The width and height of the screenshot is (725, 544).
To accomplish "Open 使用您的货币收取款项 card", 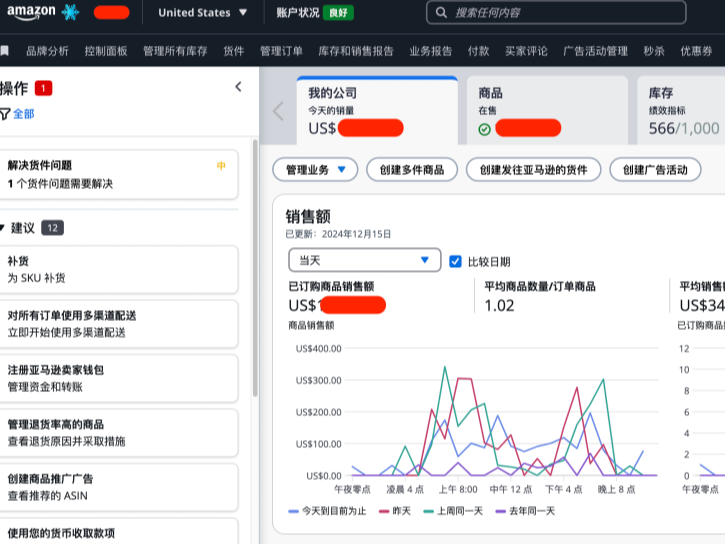I will click(119, 532).
